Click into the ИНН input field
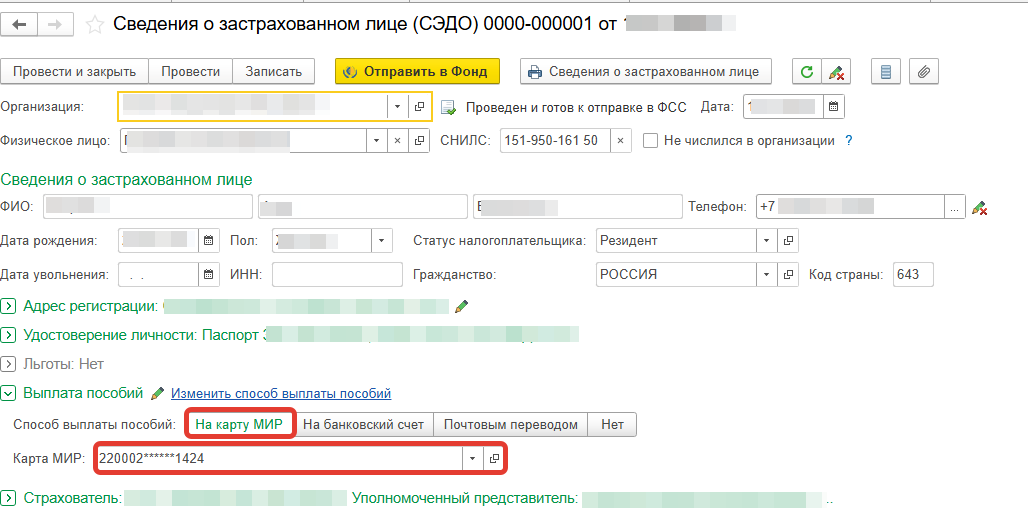 (337, 274)
